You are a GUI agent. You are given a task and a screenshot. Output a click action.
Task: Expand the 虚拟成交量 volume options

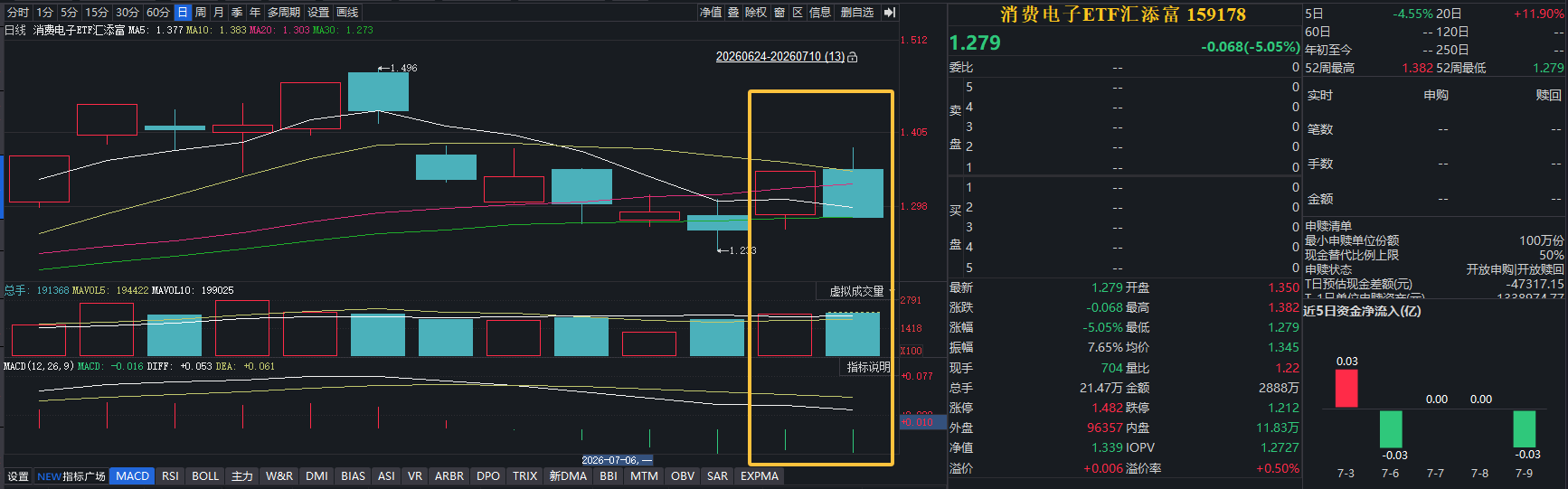click(x=859, y=291)
